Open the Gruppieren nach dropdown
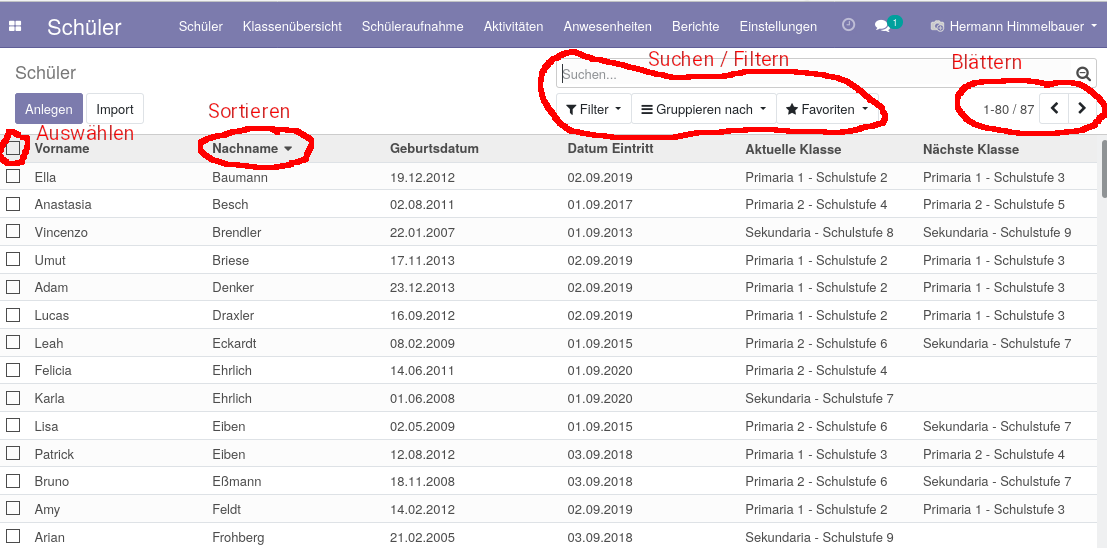 703,109
